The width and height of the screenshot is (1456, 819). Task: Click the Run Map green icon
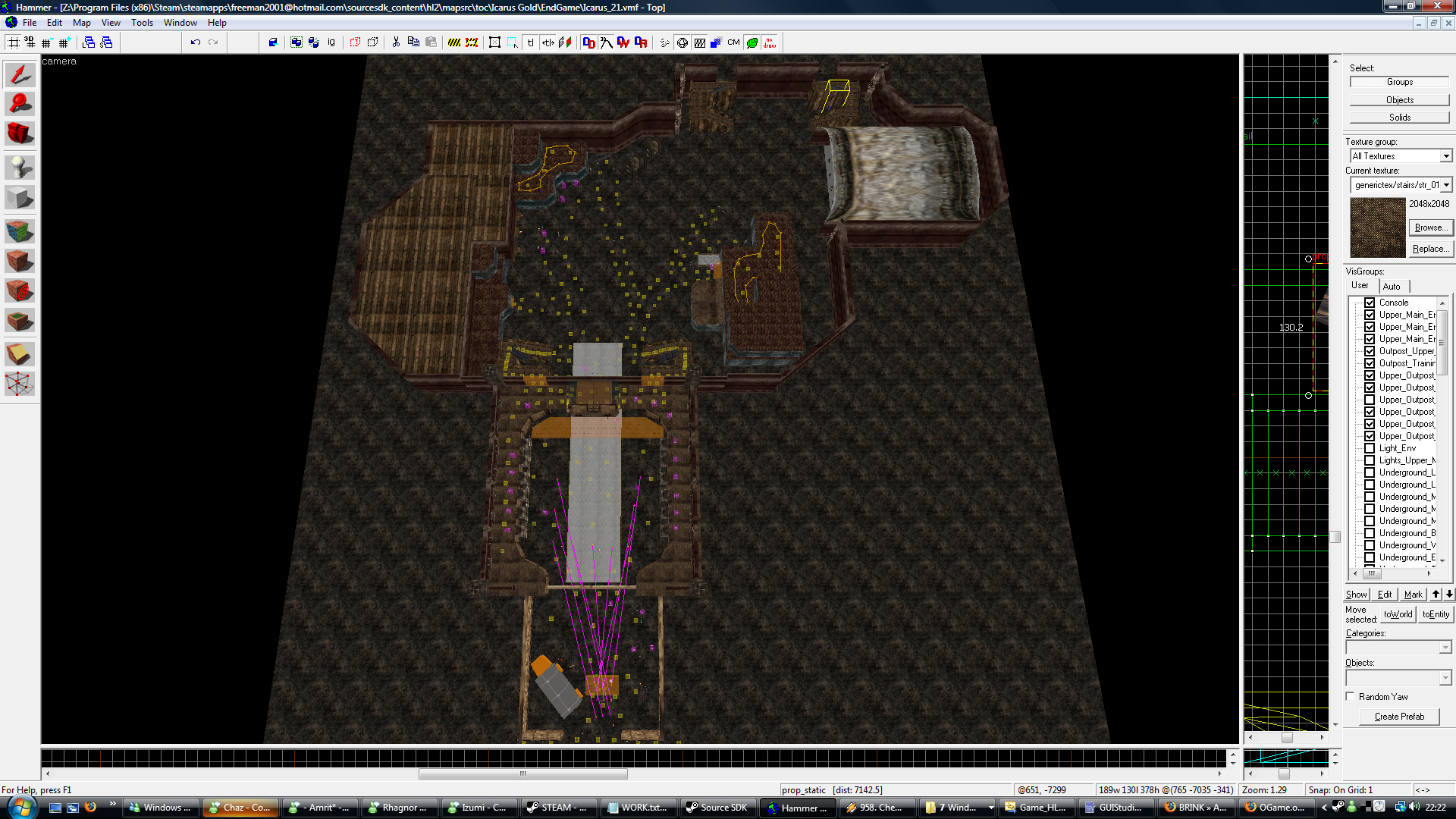752,42
